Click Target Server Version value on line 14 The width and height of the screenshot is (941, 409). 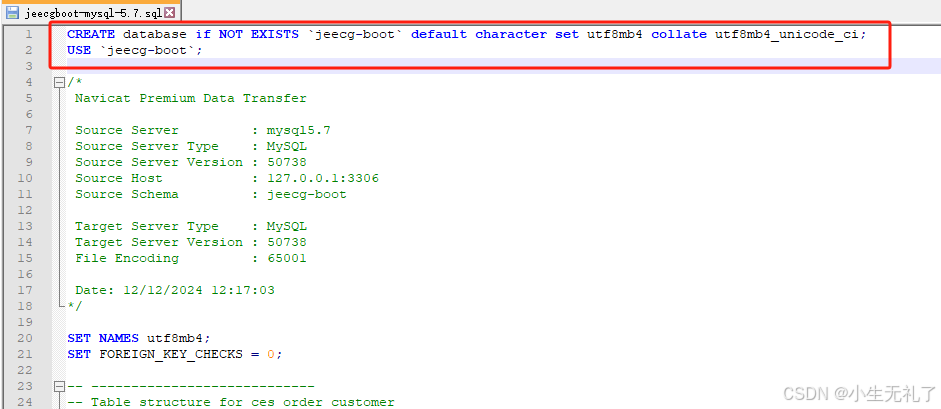click(287, 242)
